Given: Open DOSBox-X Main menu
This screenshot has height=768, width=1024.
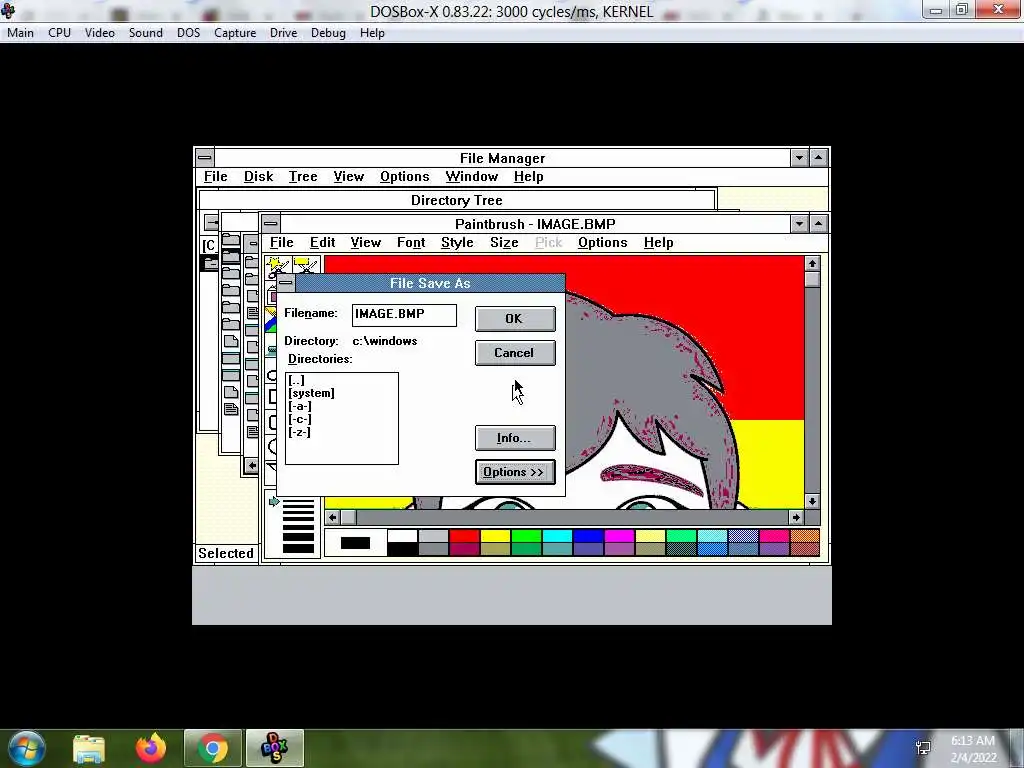Looking at the screenshot, I should pos(20,33).
